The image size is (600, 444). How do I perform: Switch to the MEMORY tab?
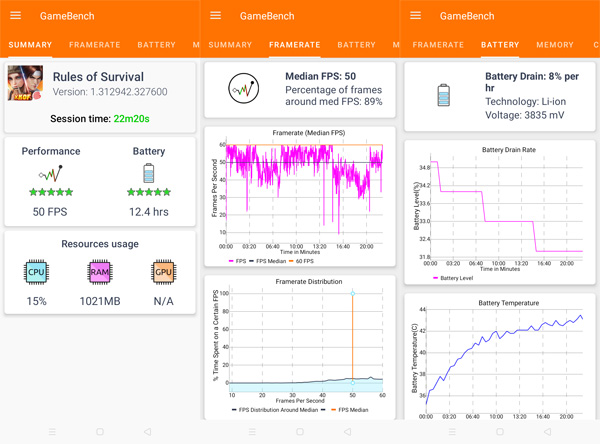(555, 45)
